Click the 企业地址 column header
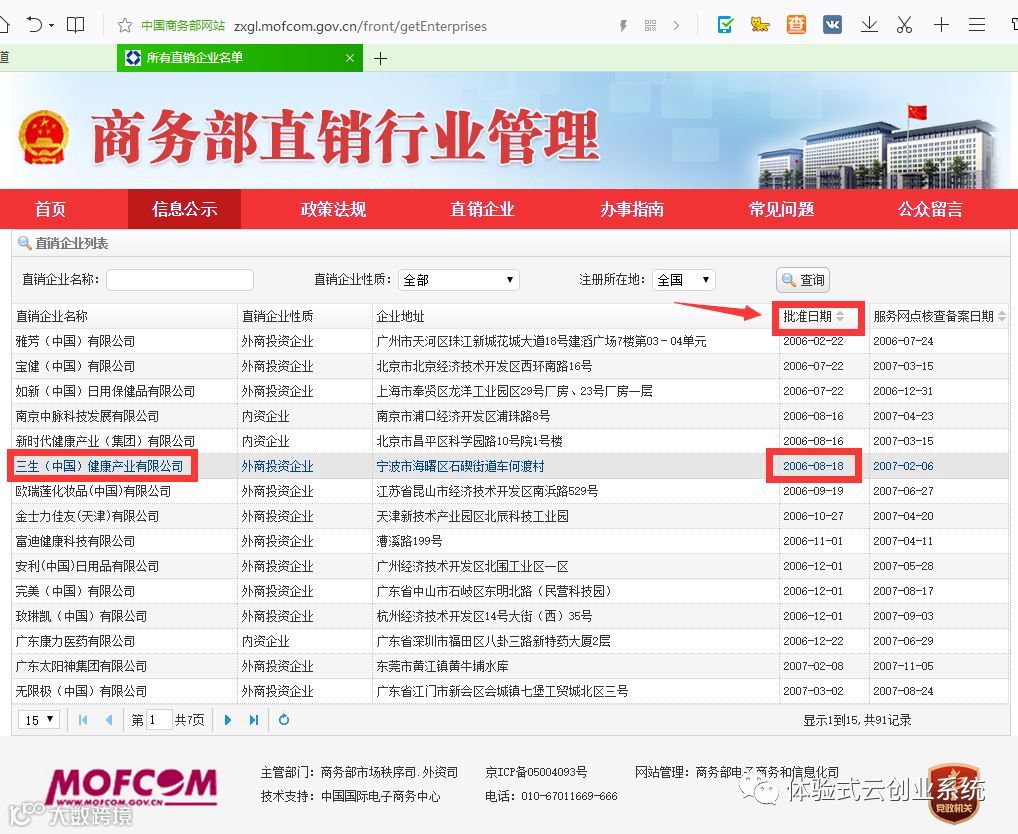1018x834 pixels. point(401,316)
